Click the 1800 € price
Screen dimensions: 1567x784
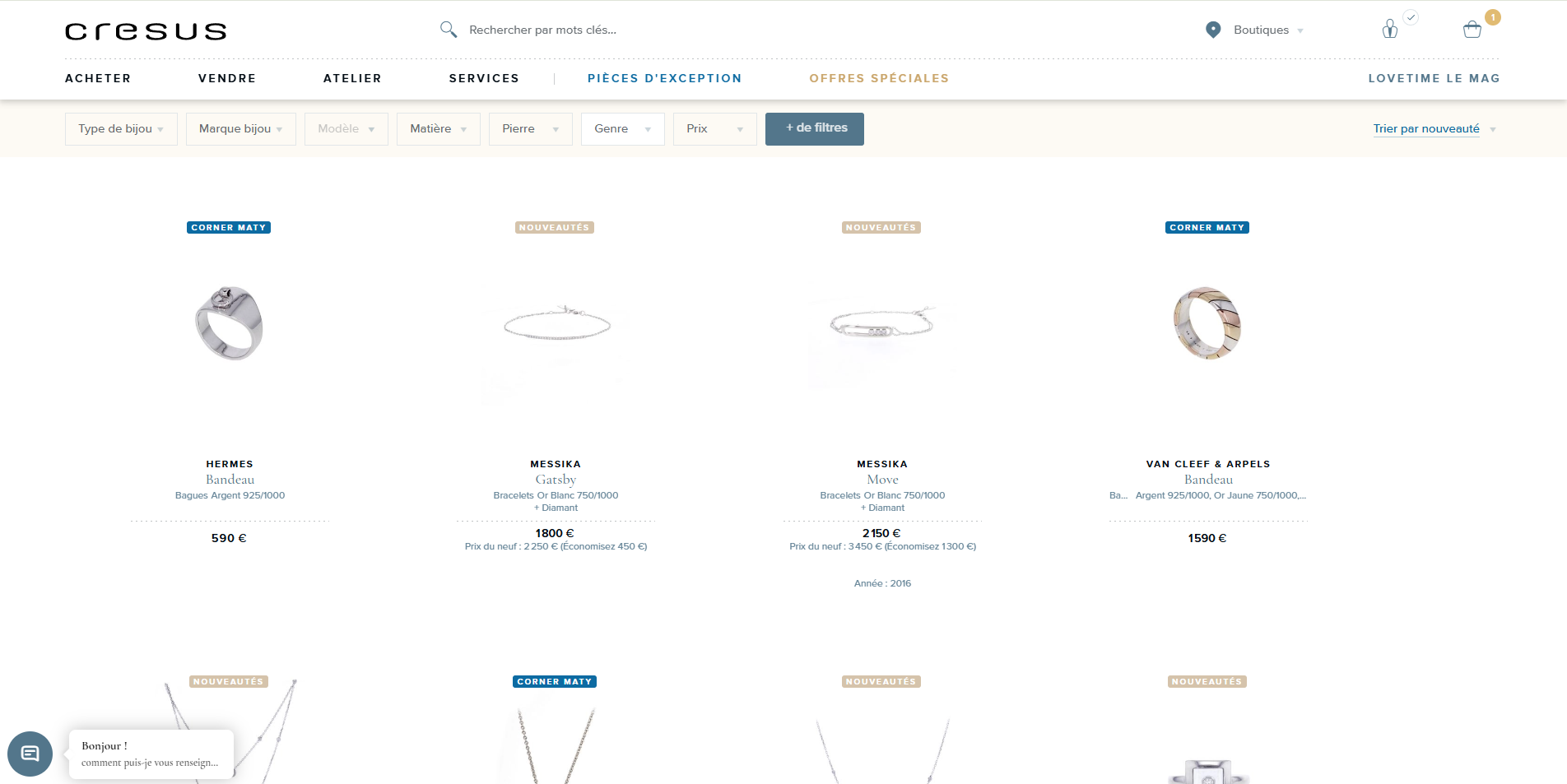[555, 533]
